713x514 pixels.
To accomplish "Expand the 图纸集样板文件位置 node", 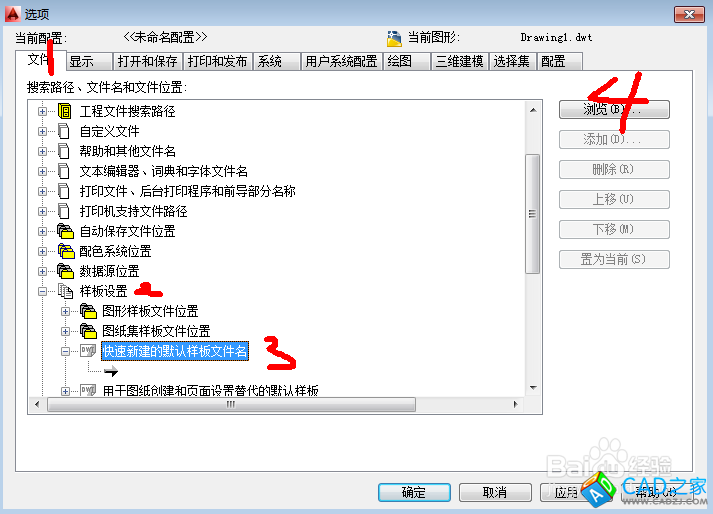I will 65,332.
